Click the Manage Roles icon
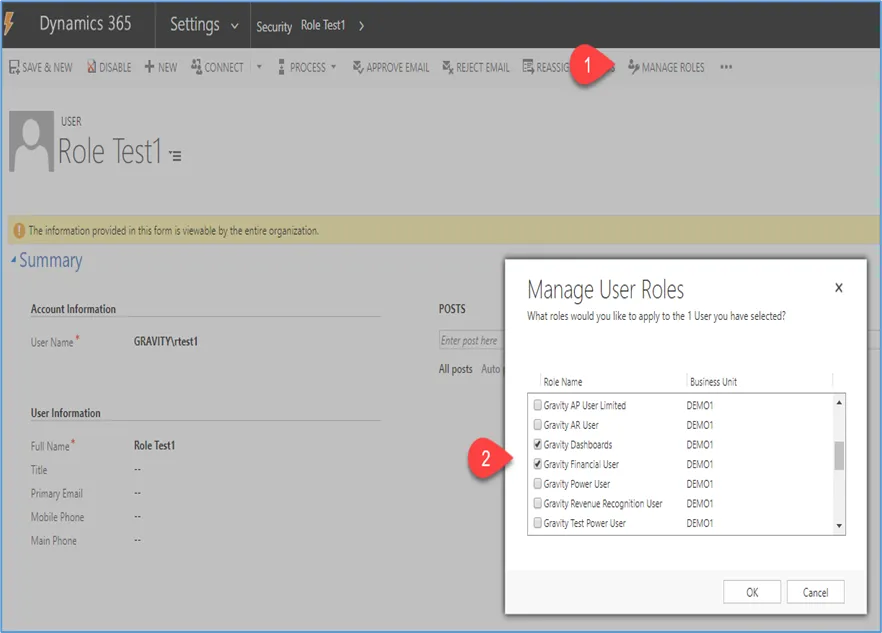 tap(633, 67)
